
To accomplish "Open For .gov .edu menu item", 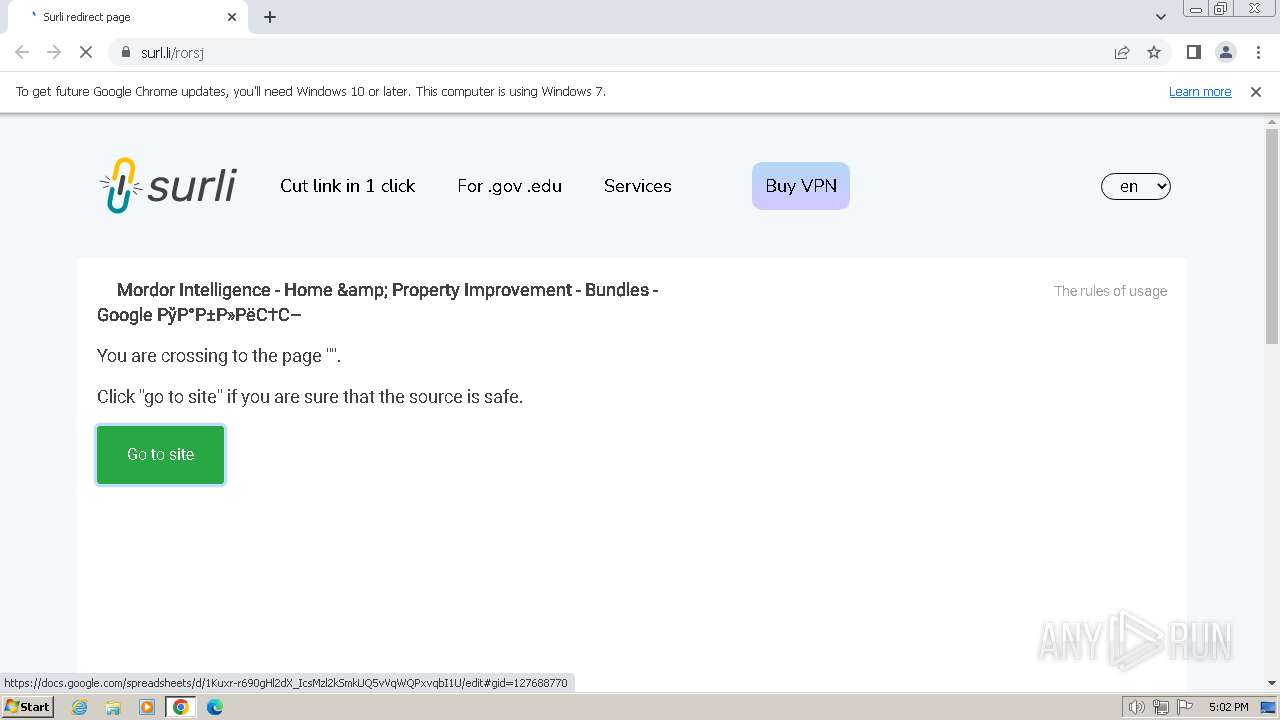I will 509,186.
